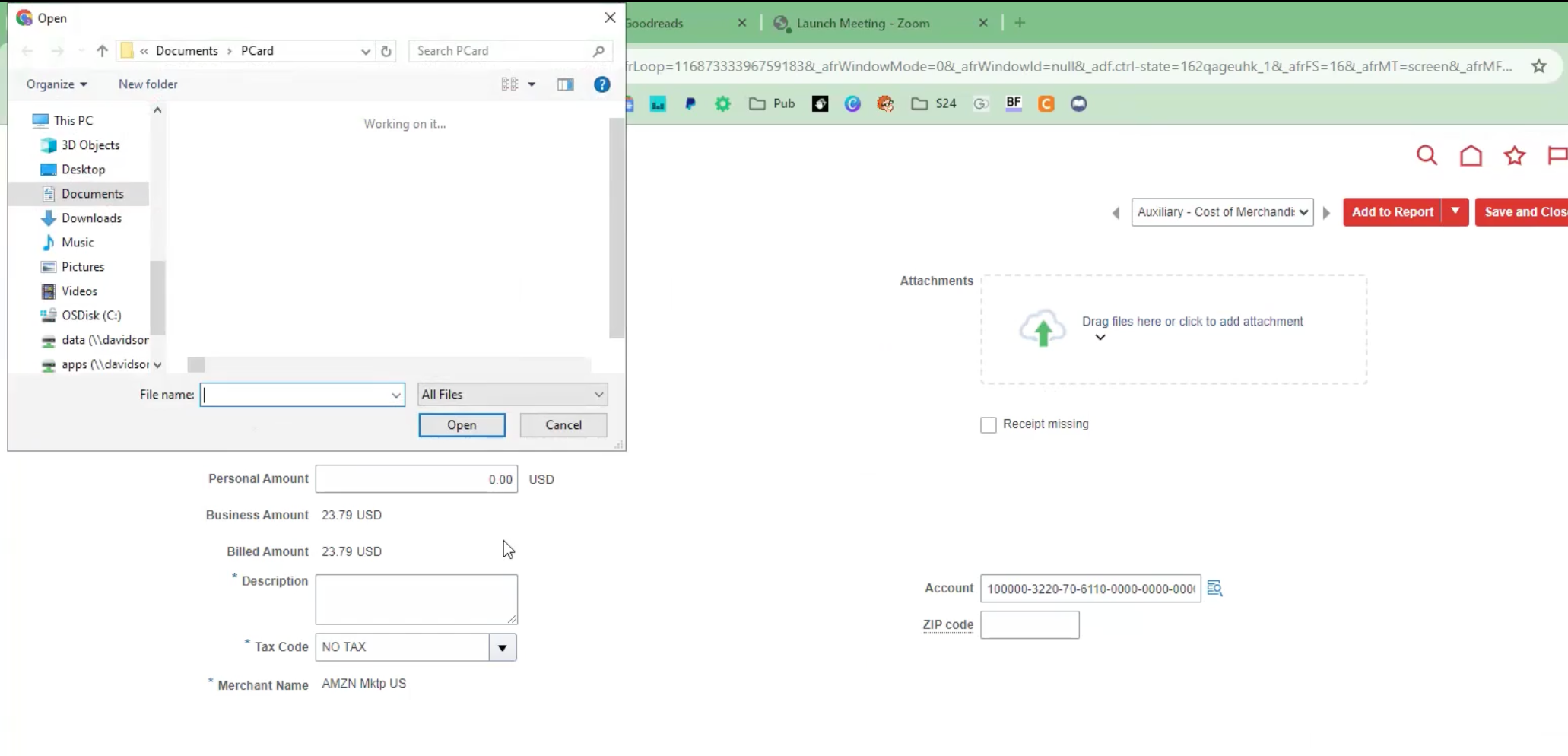Expand the File name history dropdown
This screenshot has width=1568, height=756.
point(396,395)
